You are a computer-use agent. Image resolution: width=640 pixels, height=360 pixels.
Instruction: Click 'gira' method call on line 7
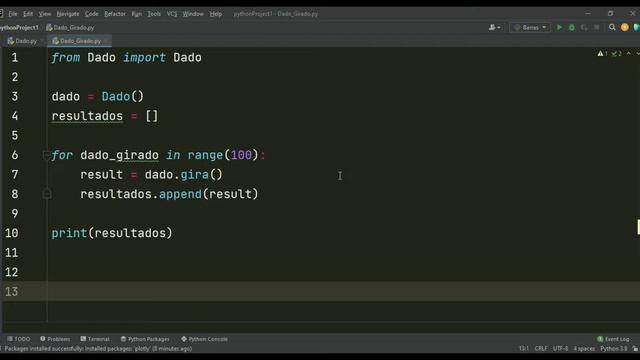194,175
